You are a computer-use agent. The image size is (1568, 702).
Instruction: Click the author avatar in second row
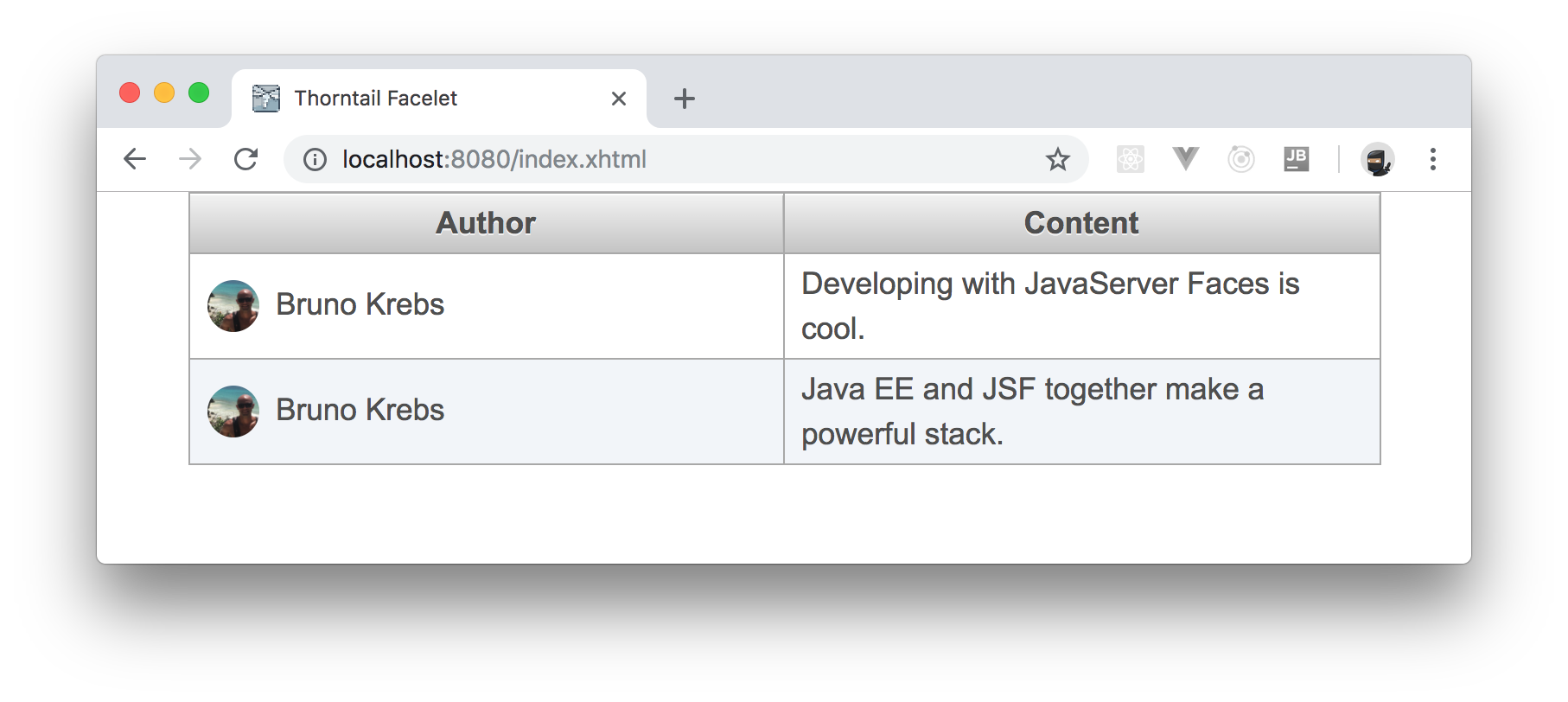pos(233,412)
